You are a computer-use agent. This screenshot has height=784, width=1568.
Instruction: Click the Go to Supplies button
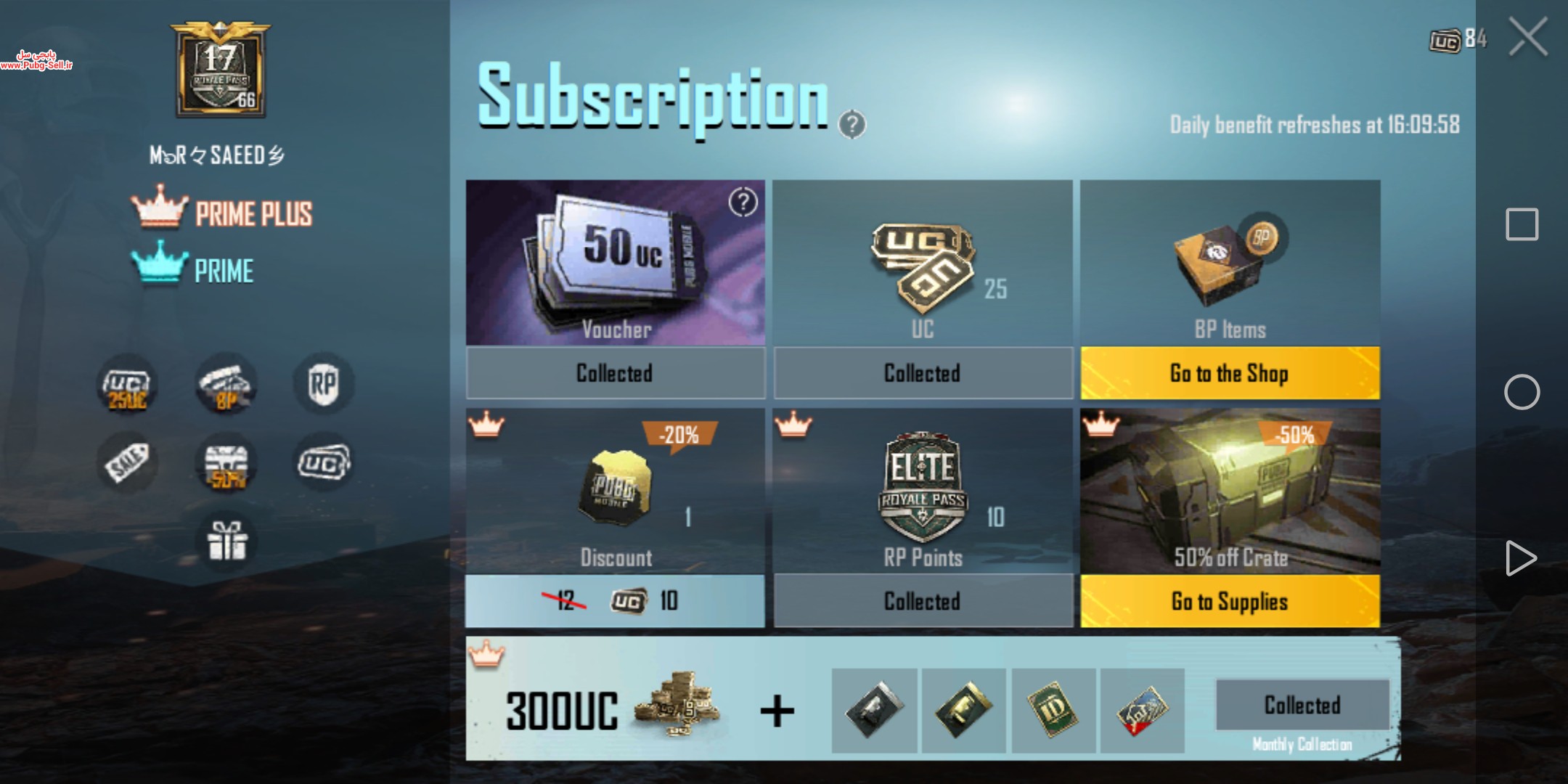point(1230,601)
